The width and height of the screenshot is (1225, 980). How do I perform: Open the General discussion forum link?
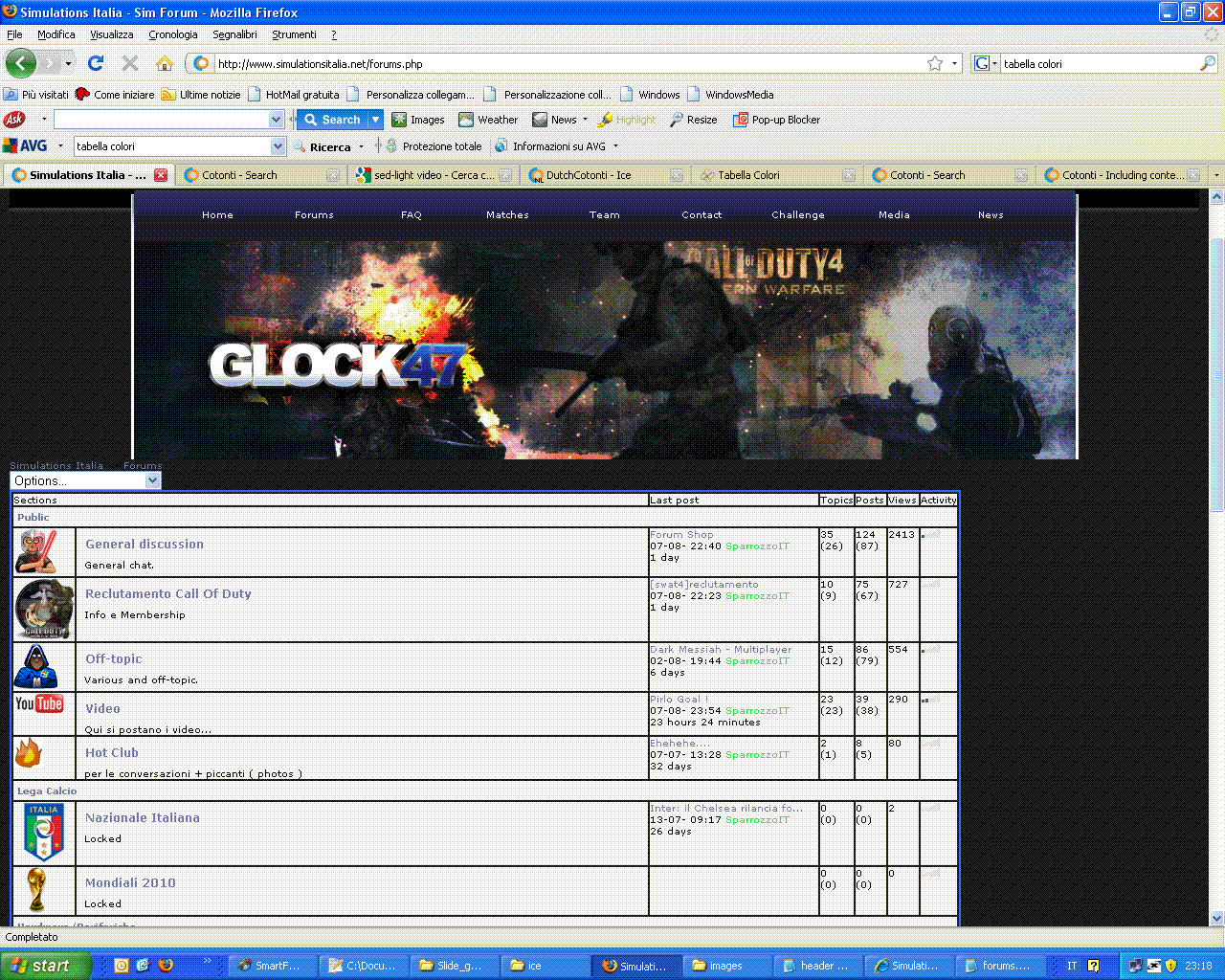coord(145,544)
